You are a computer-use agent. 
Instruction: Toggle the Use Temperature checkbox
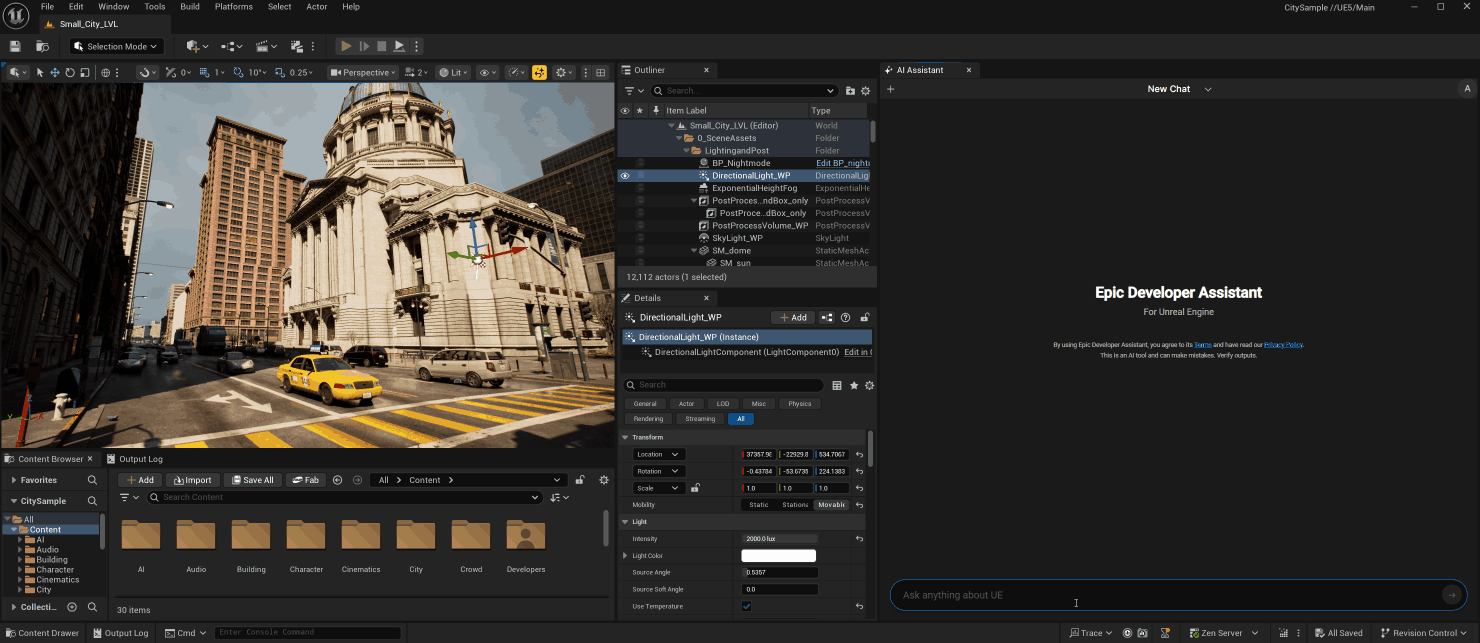coord(747,607)
